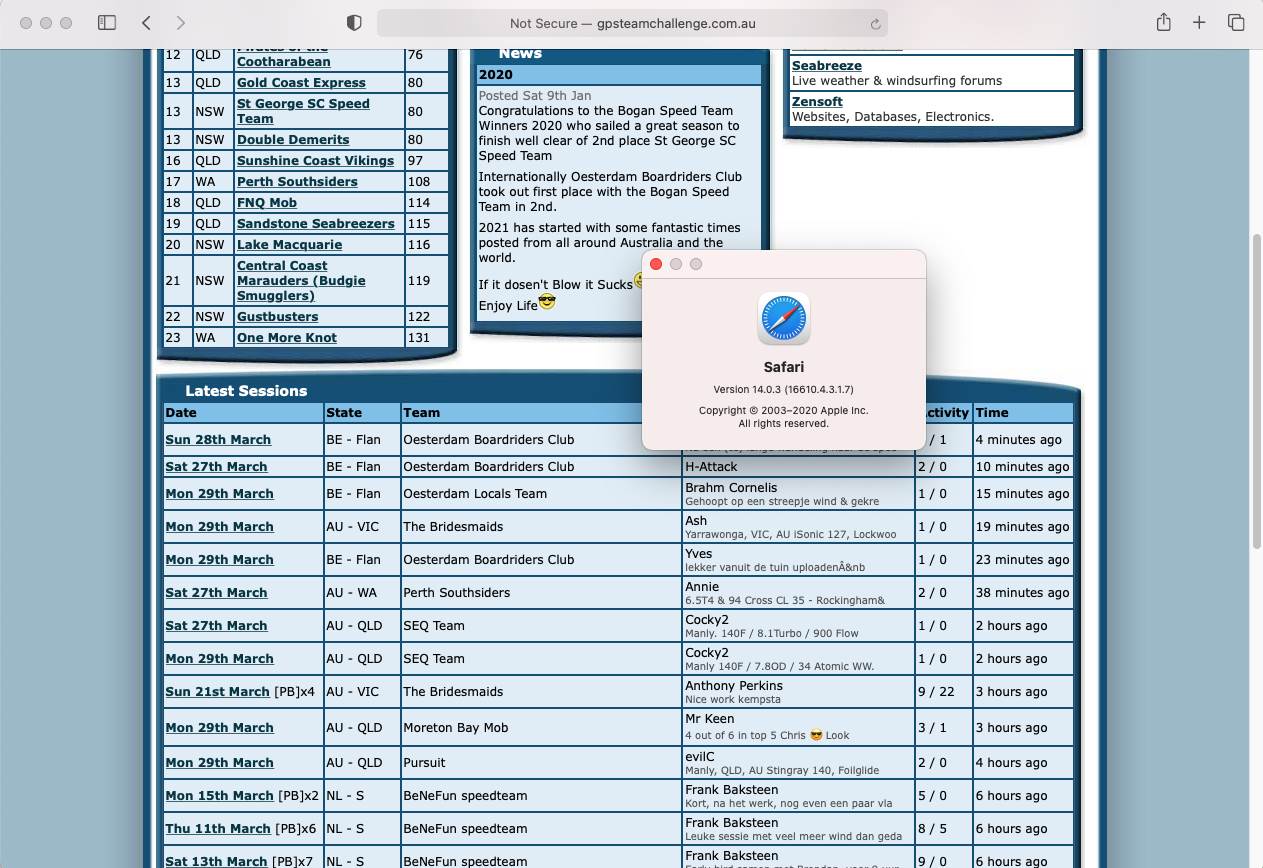This screenshot has height=868, width=1263.
Task: Open the Sun 28th March session
Action: pos(216,439)
